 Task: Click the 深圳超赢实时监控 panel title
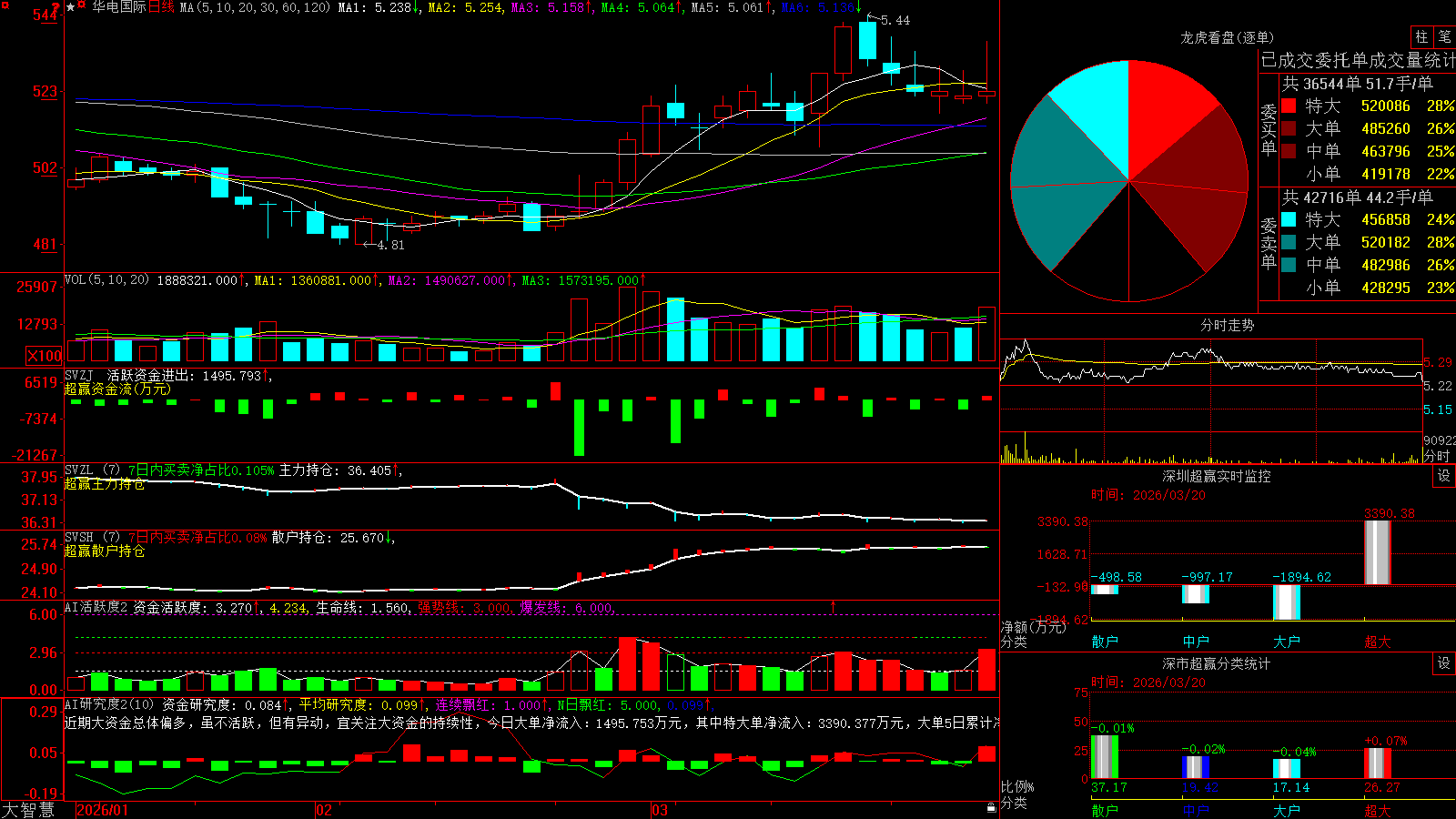point(1216,476)
